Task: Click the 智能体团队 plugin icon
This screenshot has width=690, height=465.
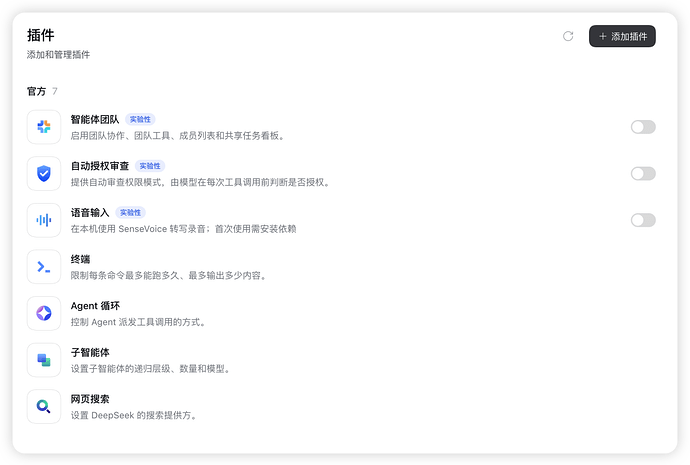Action: point(44,127)
